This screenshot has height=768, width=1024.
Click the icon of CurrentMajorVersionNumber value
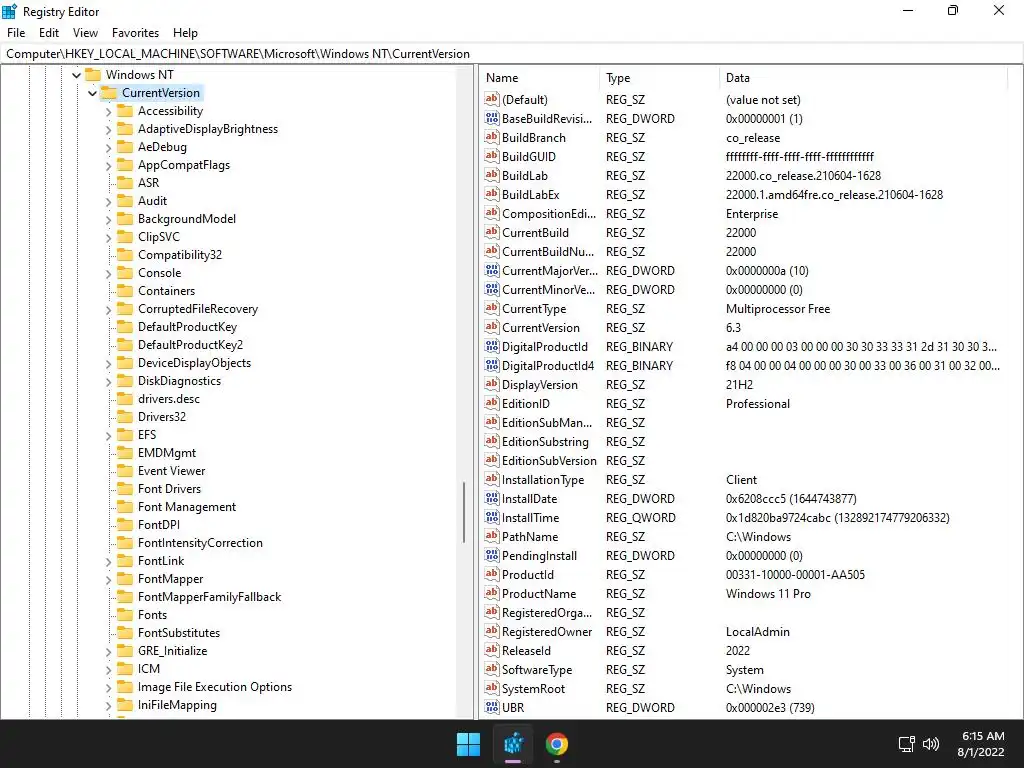(492, 270)
